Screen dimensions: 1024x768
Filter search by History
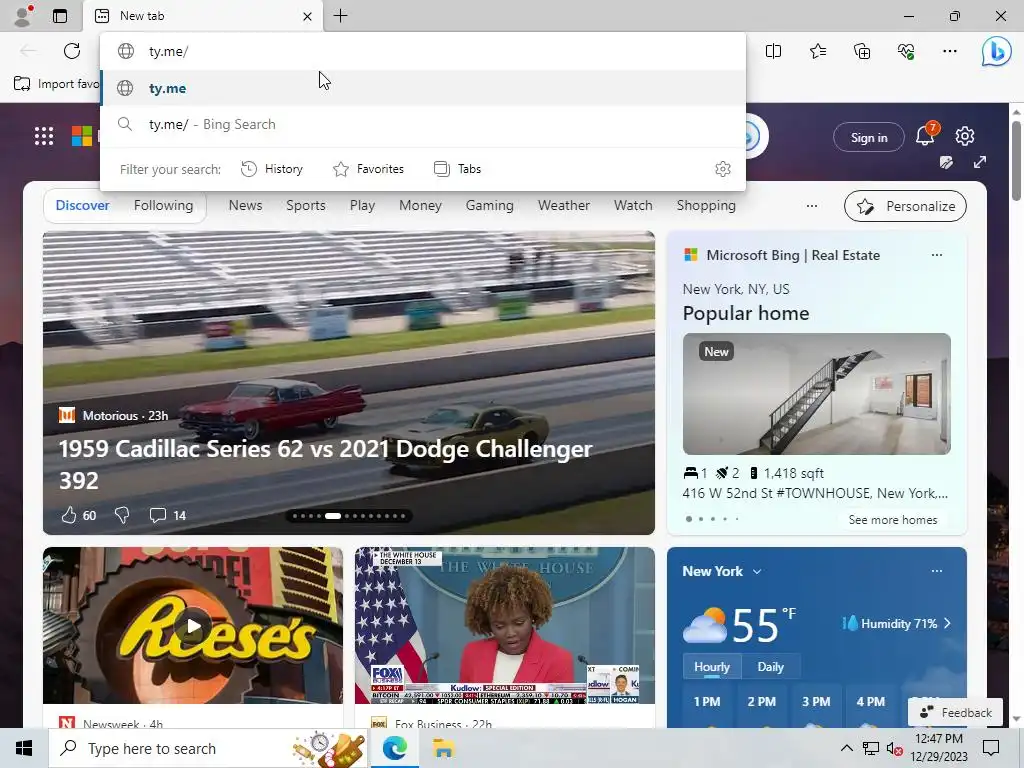click(272, 169)
